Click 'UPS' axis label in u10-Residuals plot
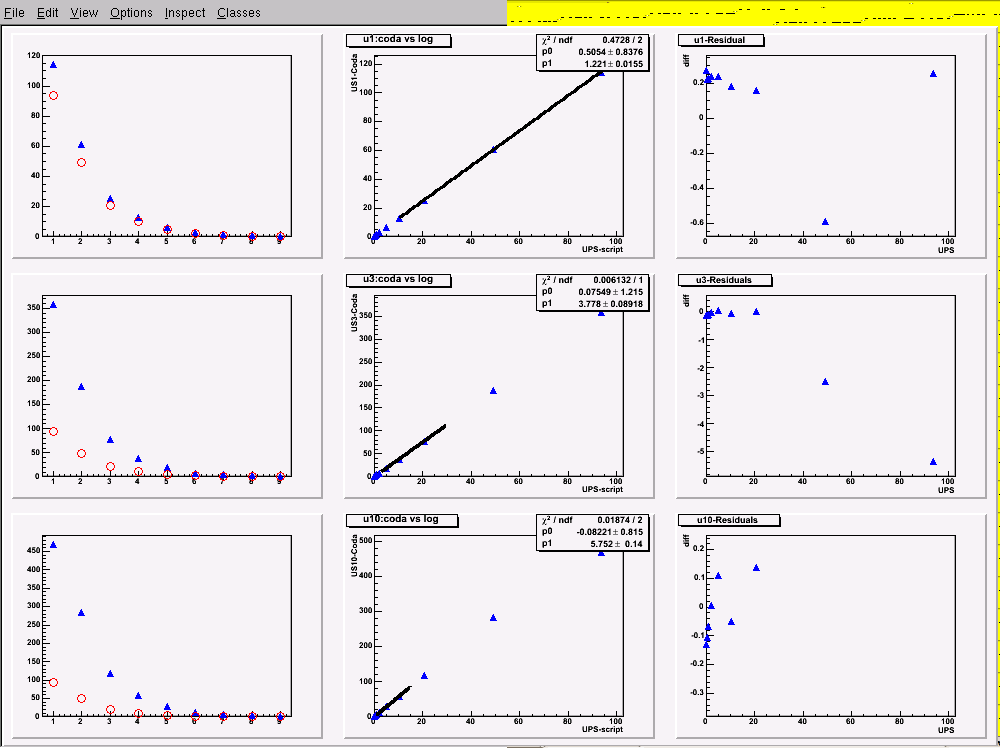The image size is (1000, 748). (x=946, y=730)
